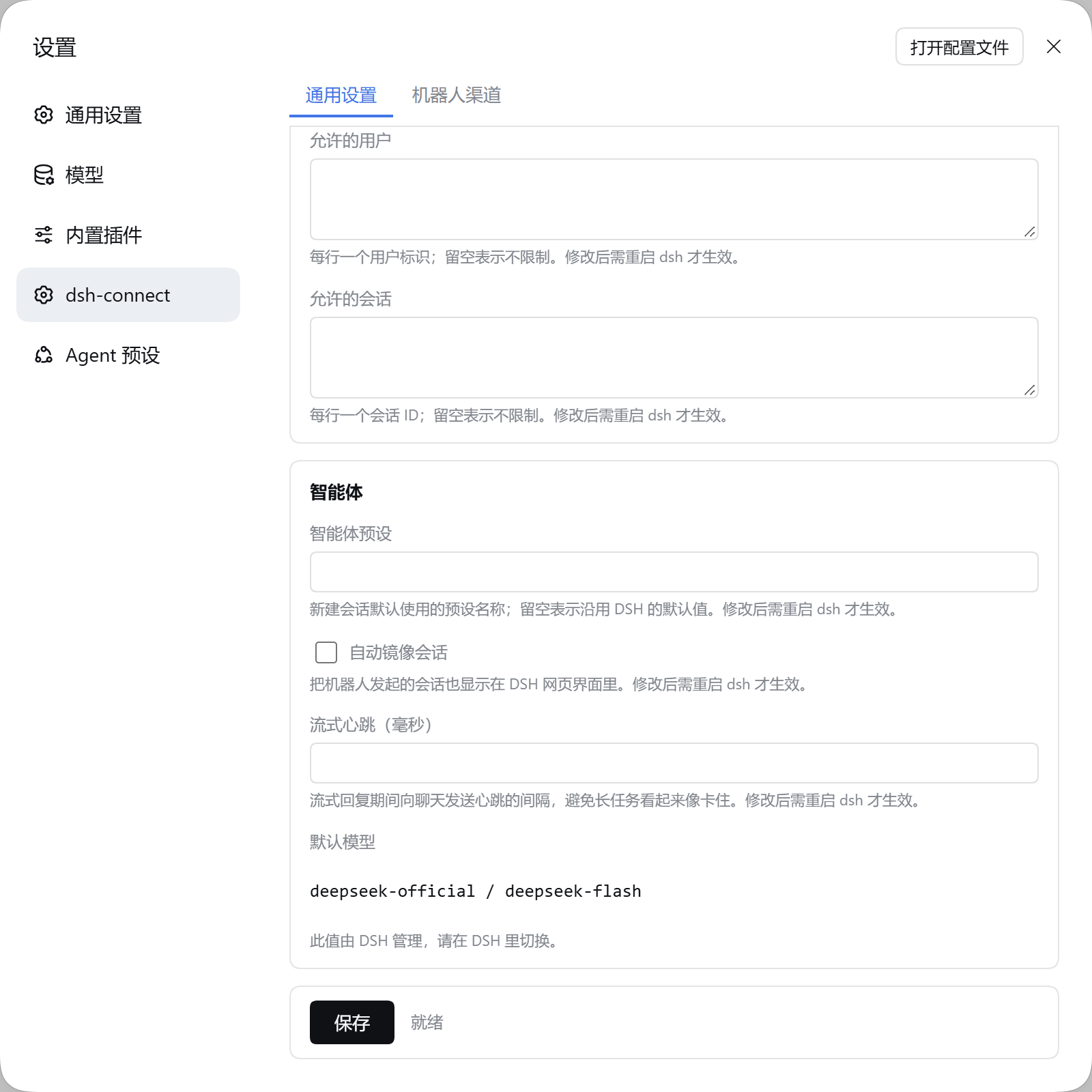Enable the 自动镜像会话 checkbox
Screen dimensions: 1092x1092
tap(326, 652)
